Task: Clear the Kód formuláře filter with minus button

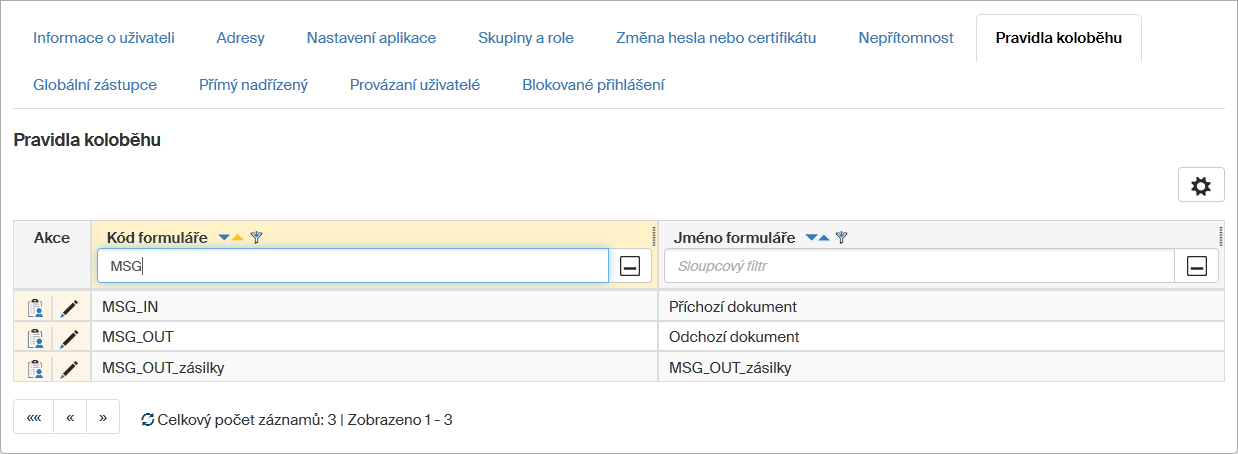Action: pyautogui.click(x=630, y=266)
